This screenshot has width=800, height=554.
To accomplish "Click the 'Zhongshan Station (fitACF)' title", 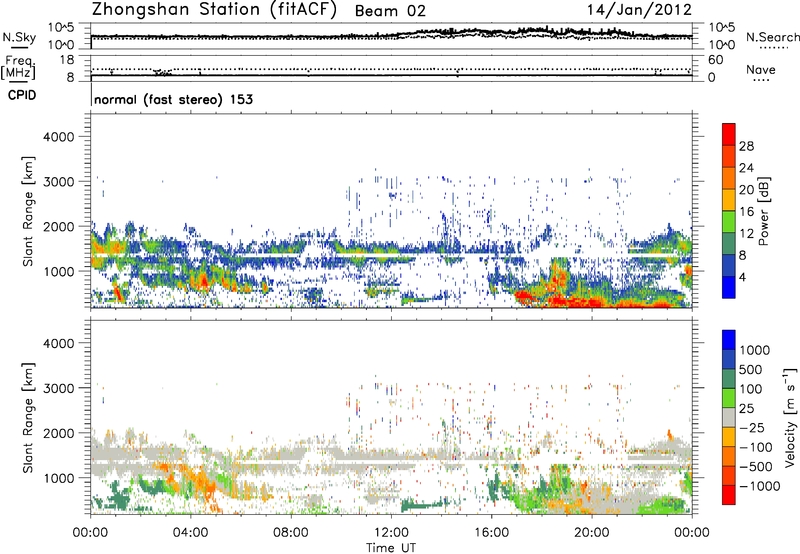I will [214, 10].
